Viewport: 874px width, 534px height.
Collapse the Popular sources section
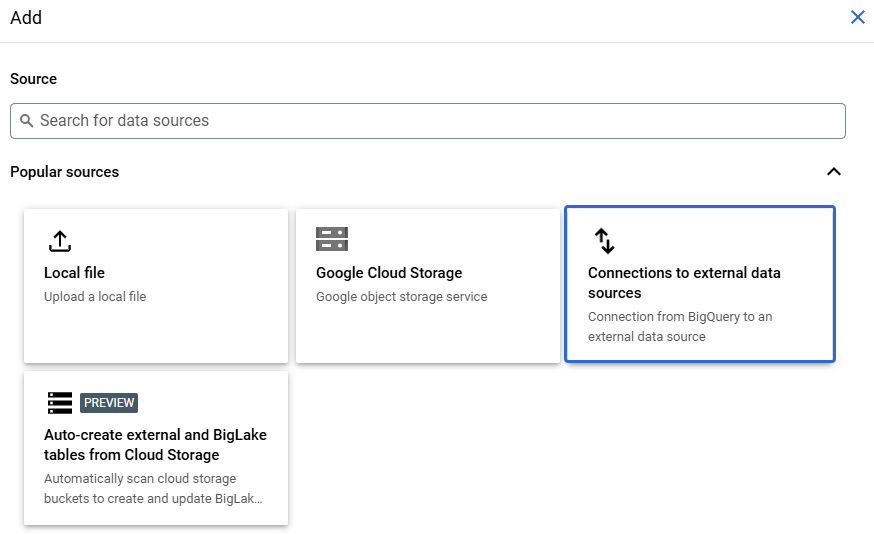click(834, 172)
